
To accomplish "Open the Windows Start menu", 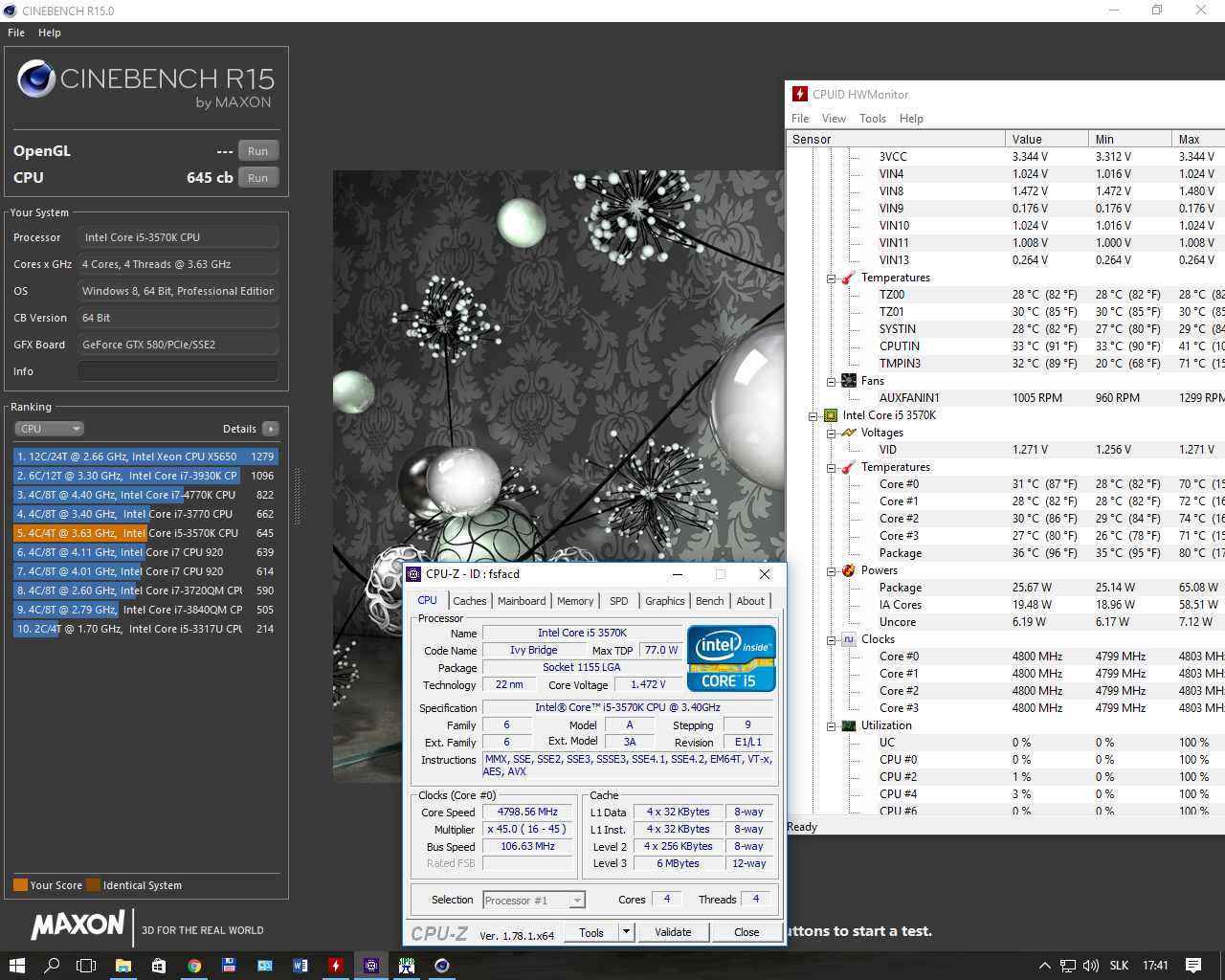I will (x=16, y=966).
